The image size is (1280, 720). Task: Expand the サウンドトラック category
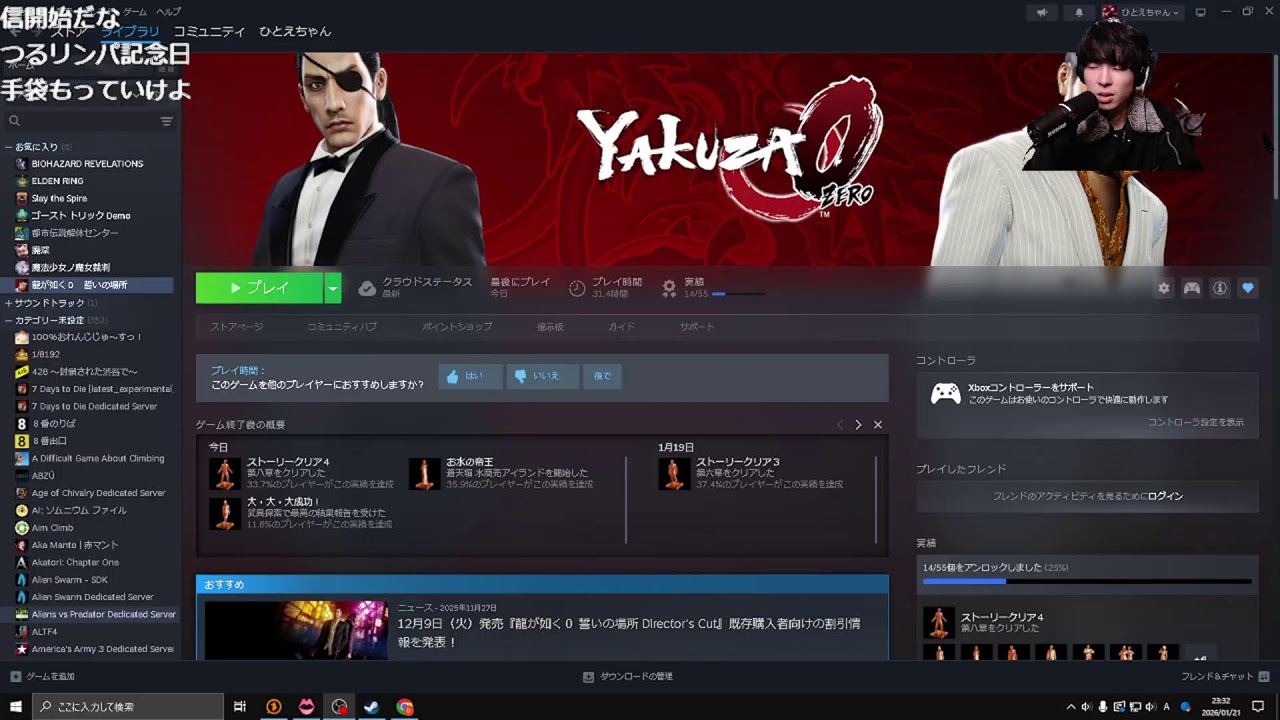(9, 303)
